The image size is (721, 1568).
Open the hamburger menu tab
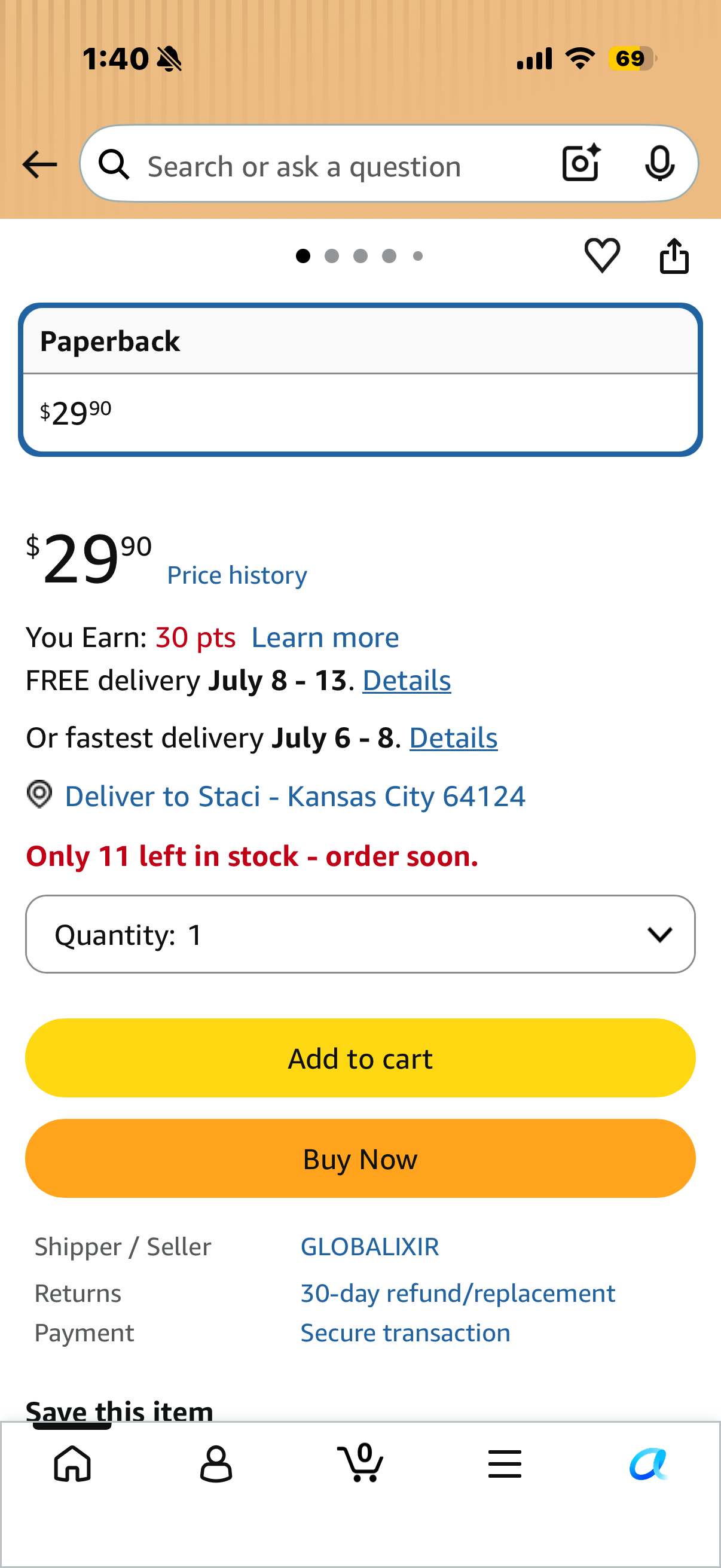(505, 1463)
